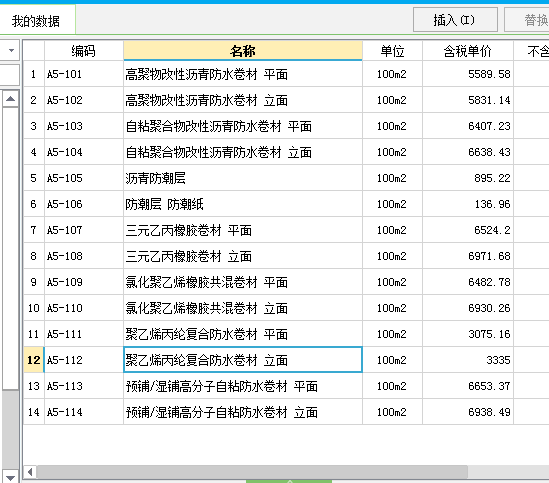The image size is (549, 483).
Task: Click the 名称 column header
Action: [243, 51]
